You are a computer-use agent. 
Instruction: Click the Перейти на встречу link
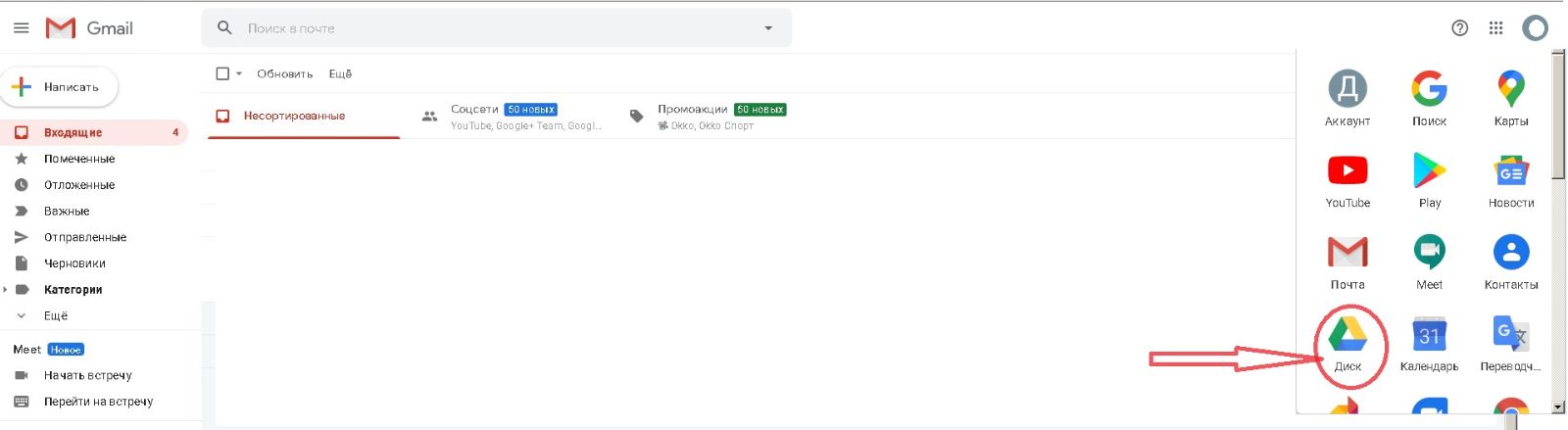[x=98, y=402]
